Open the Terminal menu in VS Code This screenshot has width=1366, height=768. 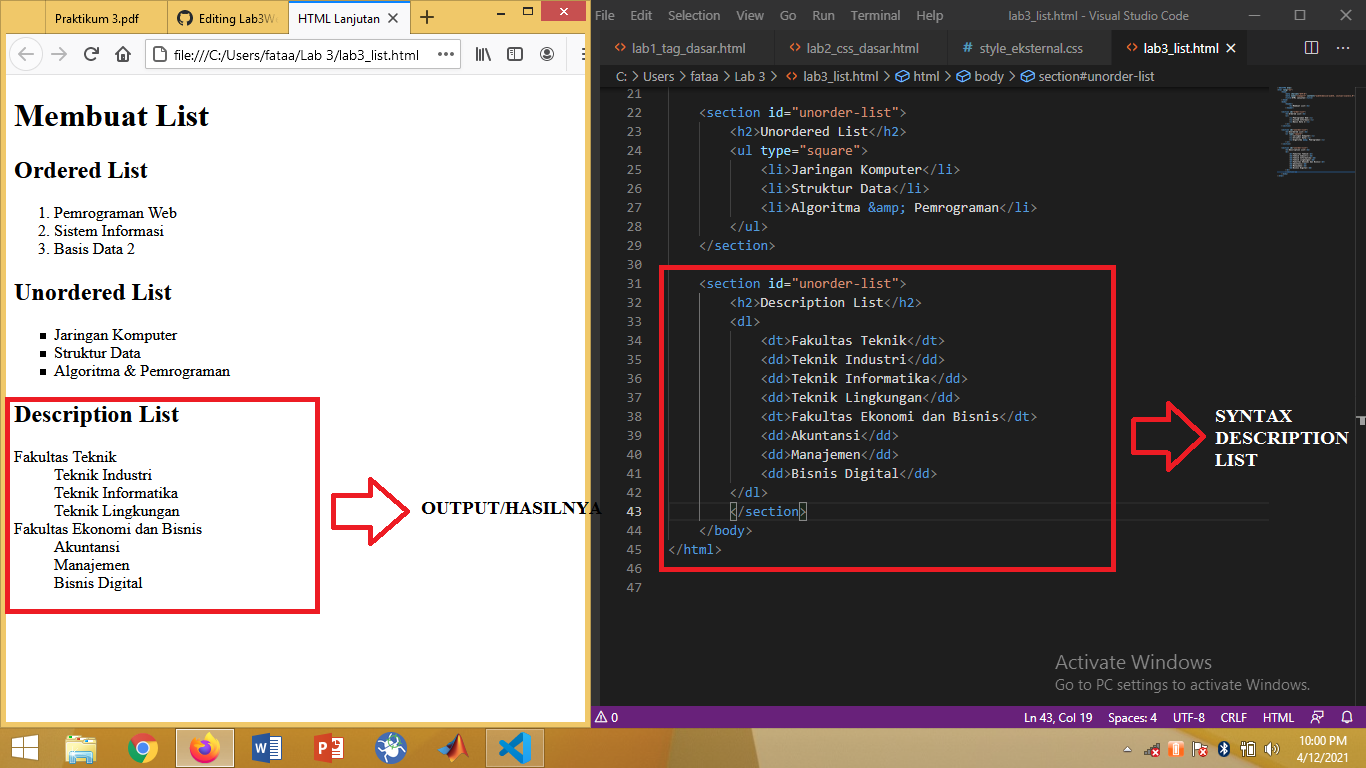click(876, 15)
